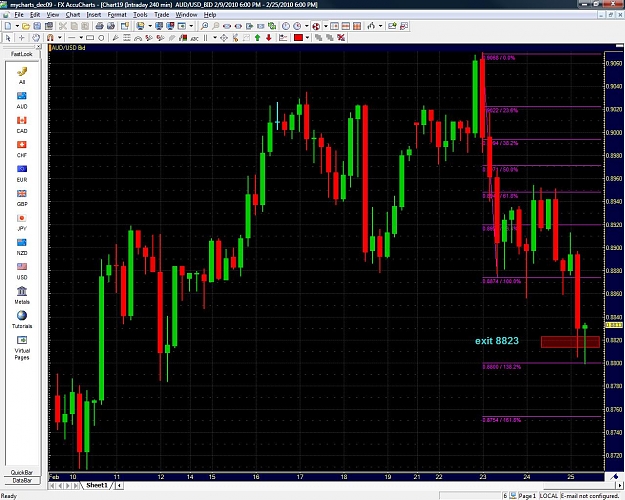Open the folder icon in toolbar
The image size is (625, 500).
(26, 26)
